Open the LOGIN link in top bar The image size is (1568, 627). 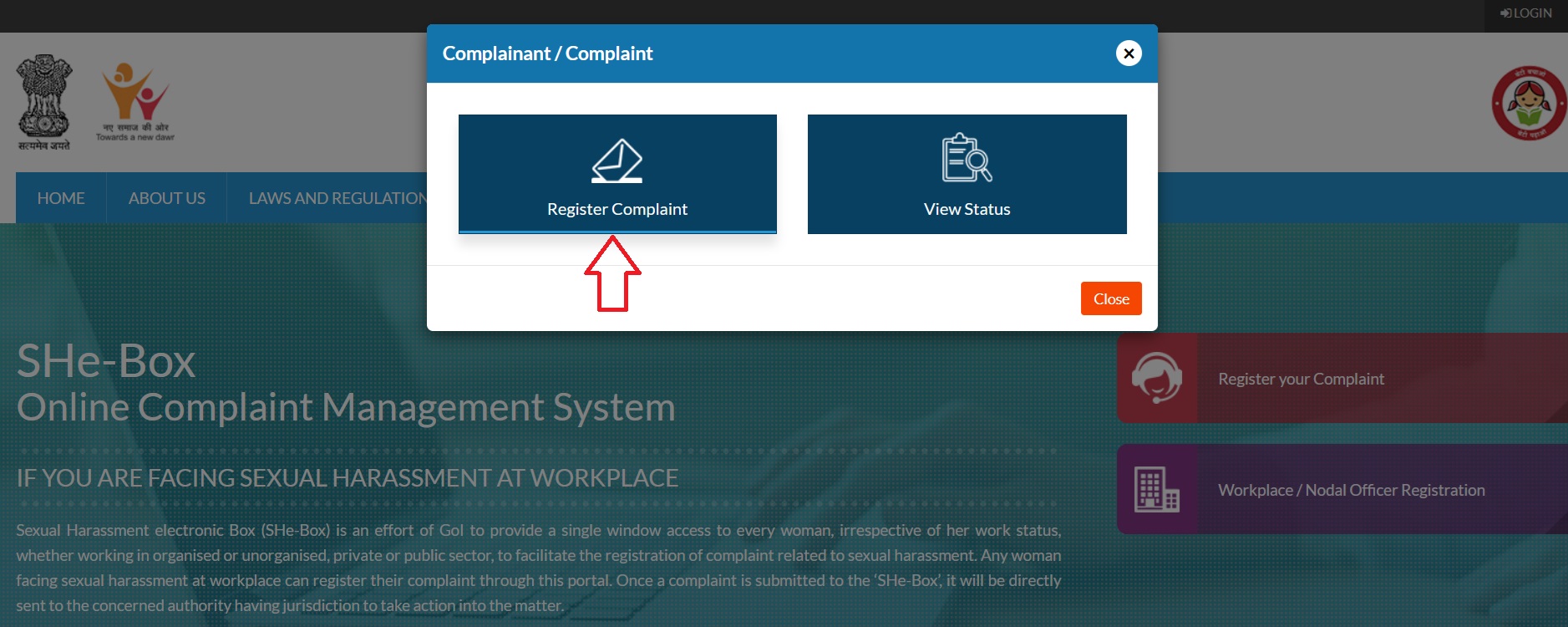(1525, 13)
